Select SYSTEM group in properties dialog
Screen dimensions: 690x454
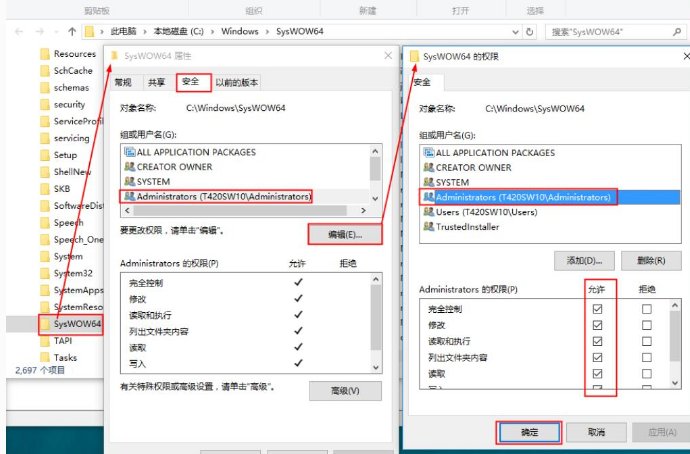tap(147, 181)
